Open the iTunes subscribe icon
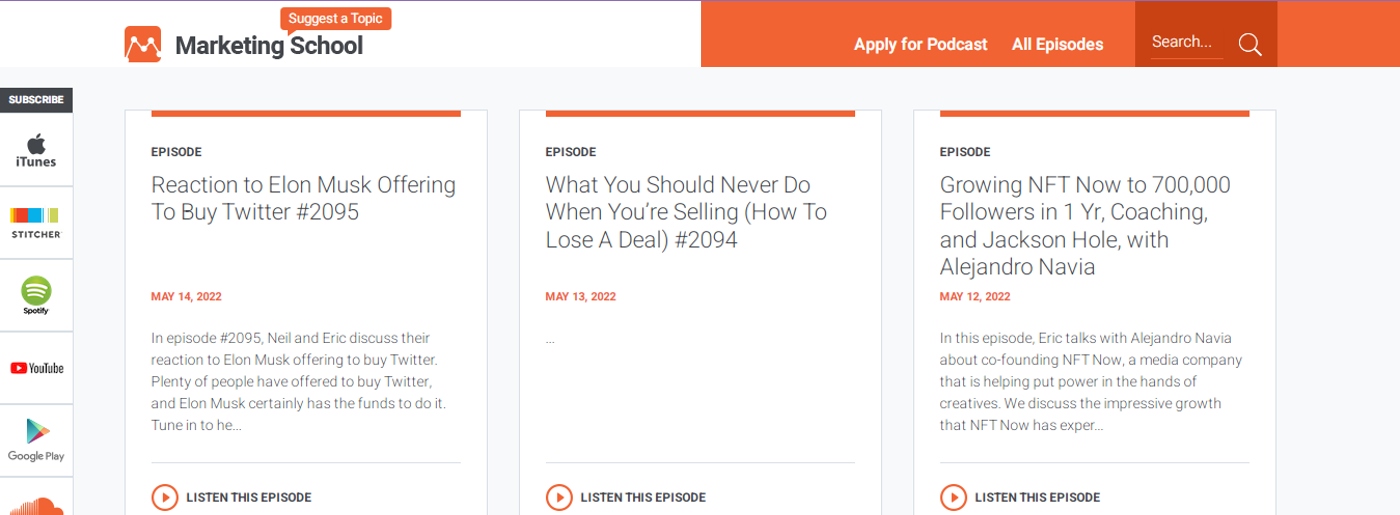This screenshot has width=1400, height=515. 36,150
